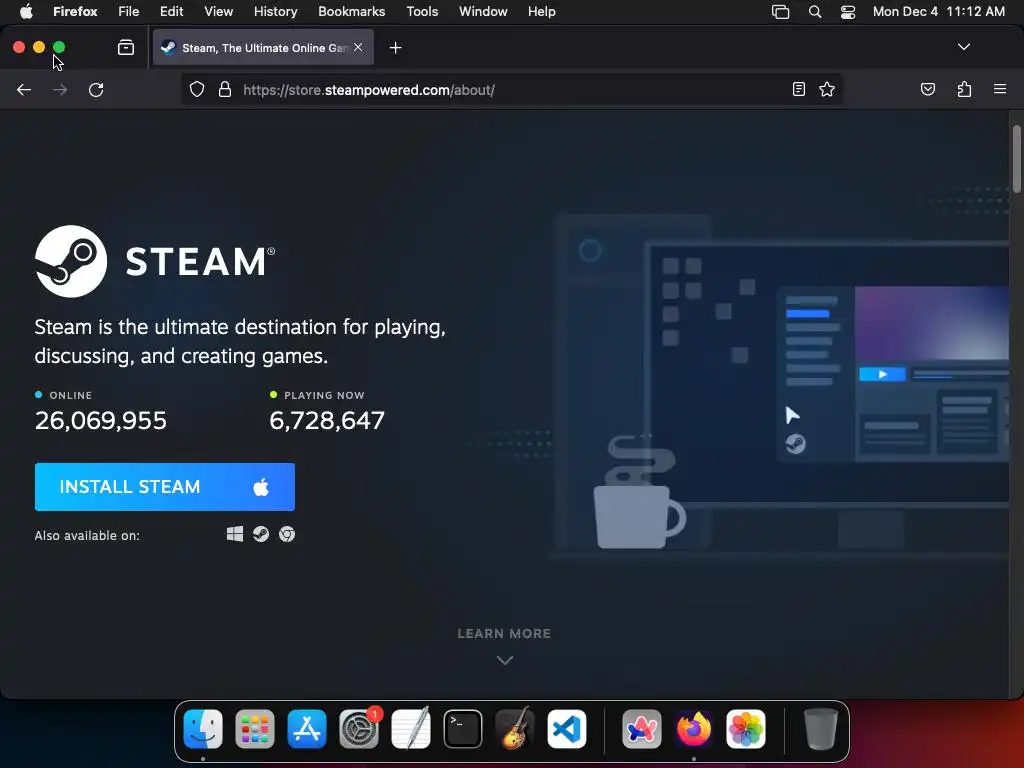Click the online count 26,069,955
The width and height of the screenshot is (1024, 768).
(101, 420)
